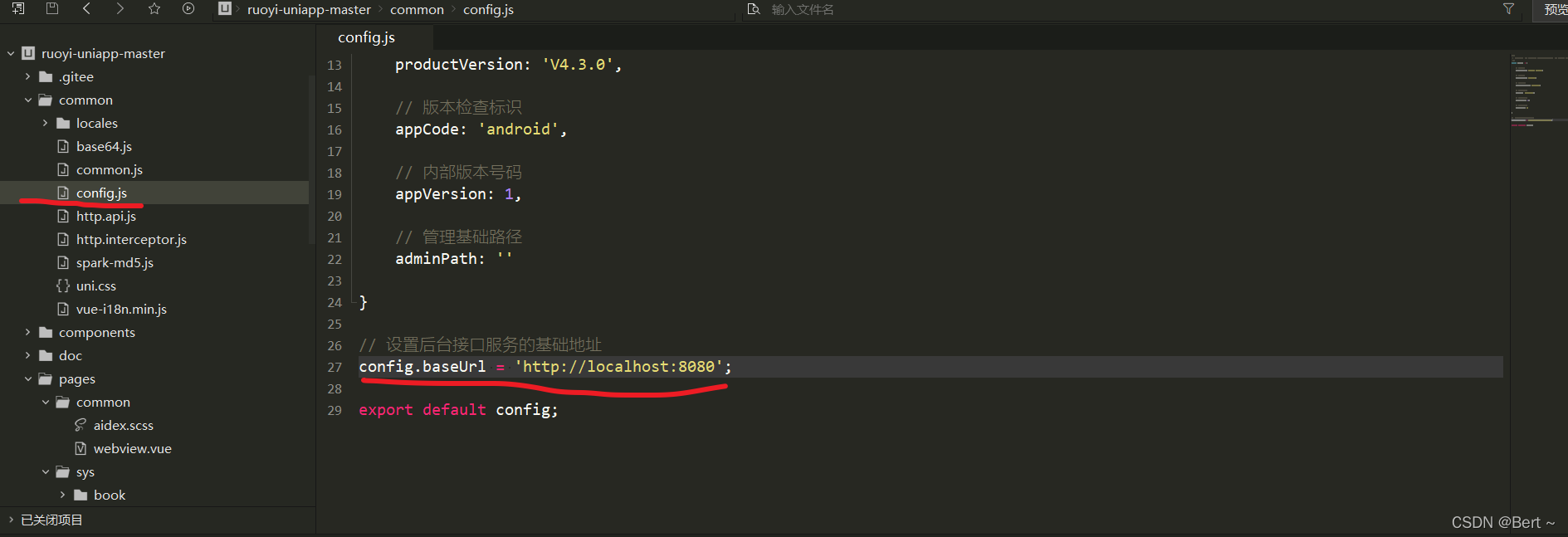
Task: Click the star bookmark icon
Action: [154, 8]
